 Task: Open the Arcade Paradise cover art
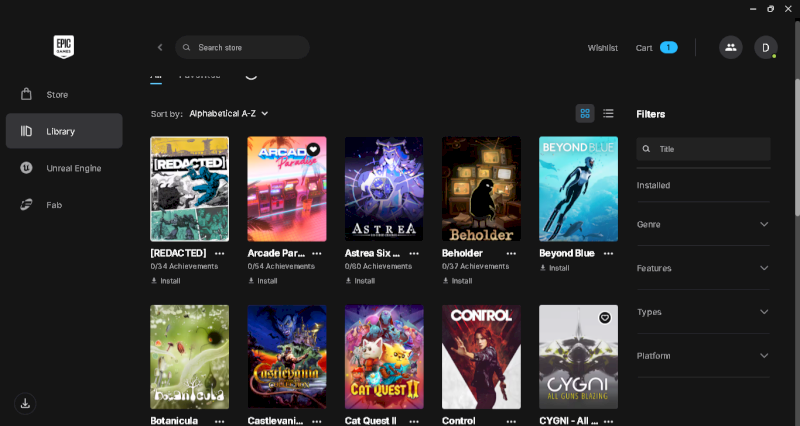[287, 189]
